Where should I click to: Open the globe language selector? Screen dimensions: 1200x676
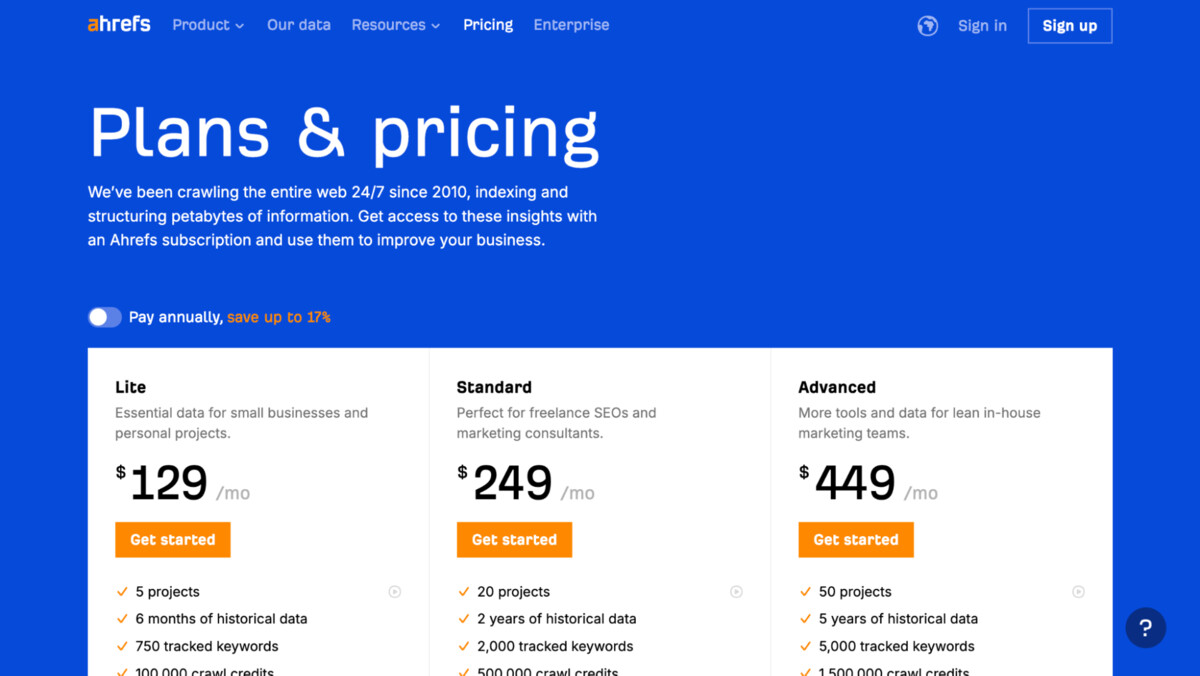coord(928,26)
